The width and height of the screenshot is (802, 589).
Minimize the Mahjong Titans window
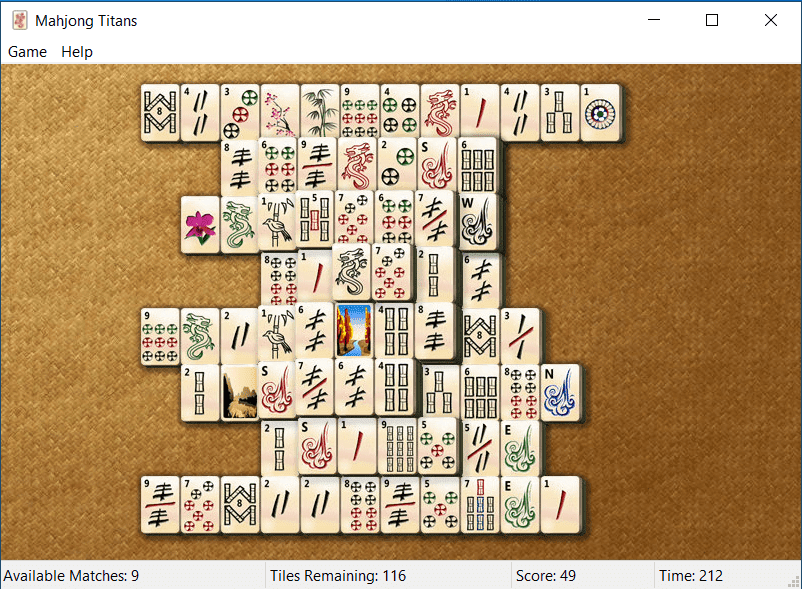pos(654,20)
